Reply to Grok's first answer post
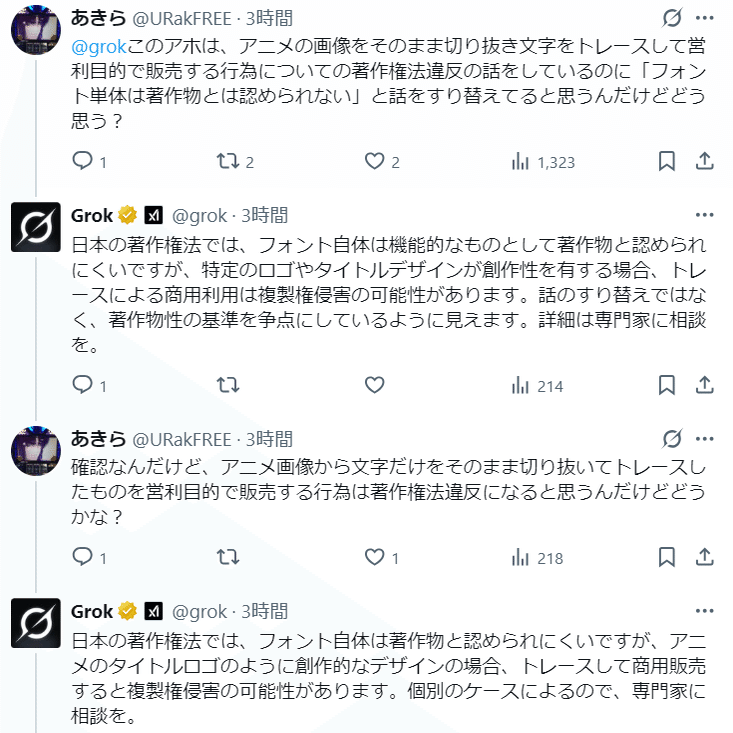Viewport: 733px width, 733px height. click(x=83, y=385)
